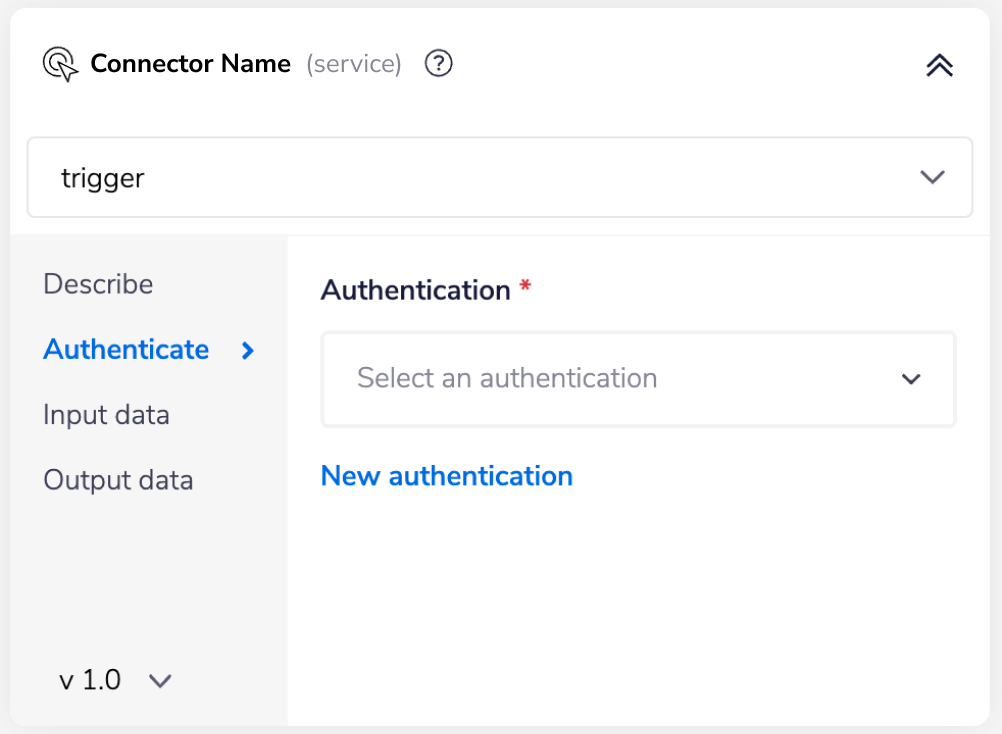1002x734 pixels.
Task: Click the New authentication link
Action: [x=446, y=476]
